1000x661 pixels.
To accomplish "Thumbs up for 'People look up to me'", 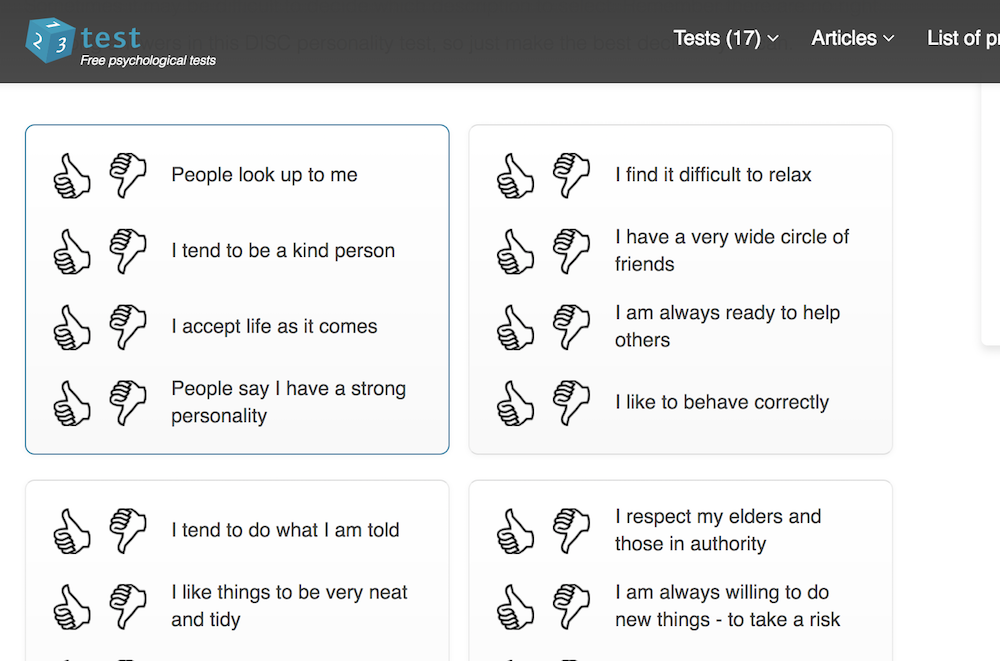I will click(72, 175).
